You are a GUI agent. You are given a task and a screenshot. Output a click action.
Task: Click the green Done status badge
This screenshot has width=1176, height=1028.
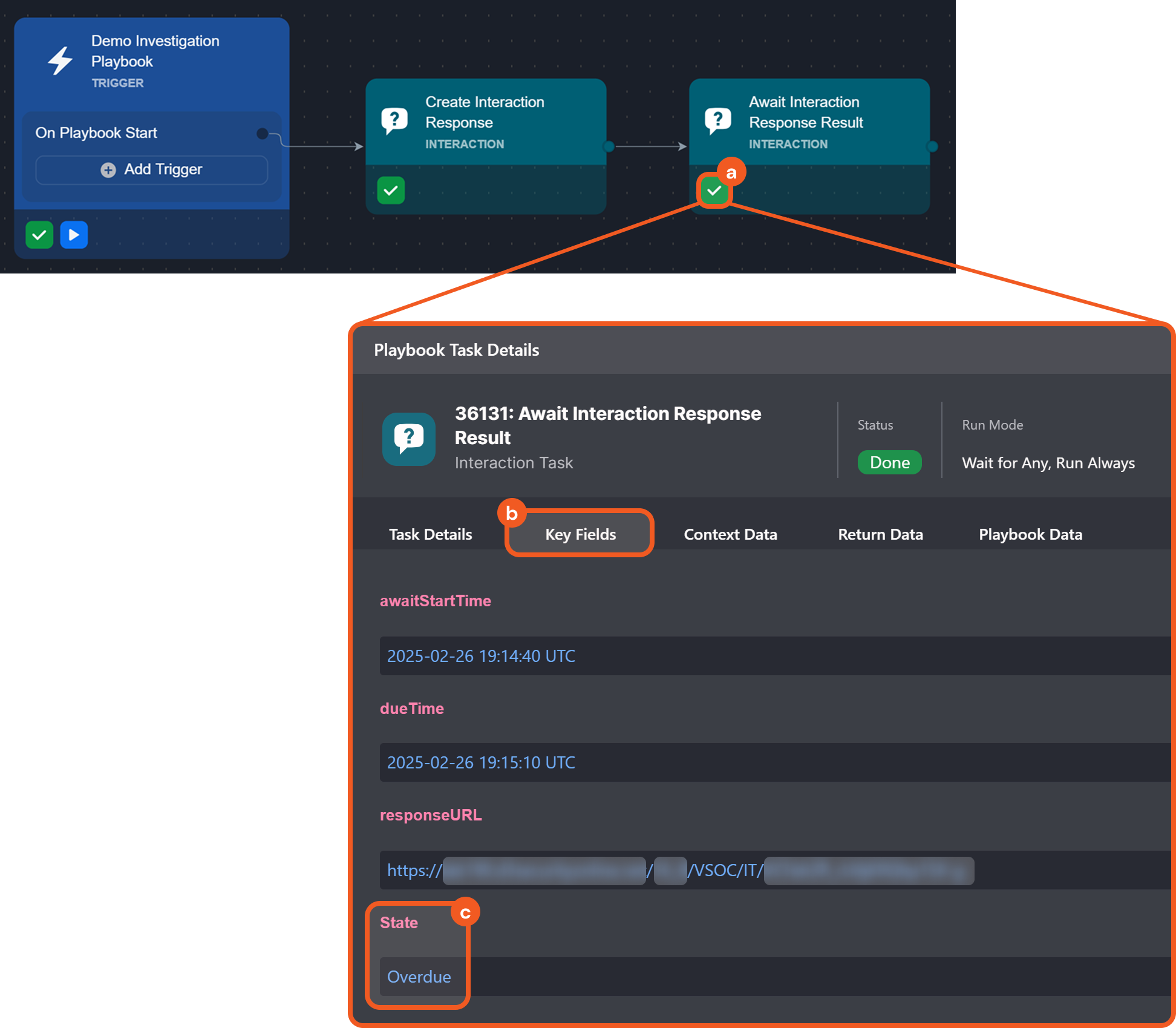click(x=889, y=462)
